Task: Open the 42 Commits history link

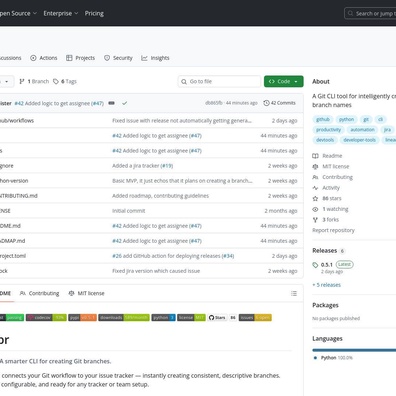Action: click(279, 103)
